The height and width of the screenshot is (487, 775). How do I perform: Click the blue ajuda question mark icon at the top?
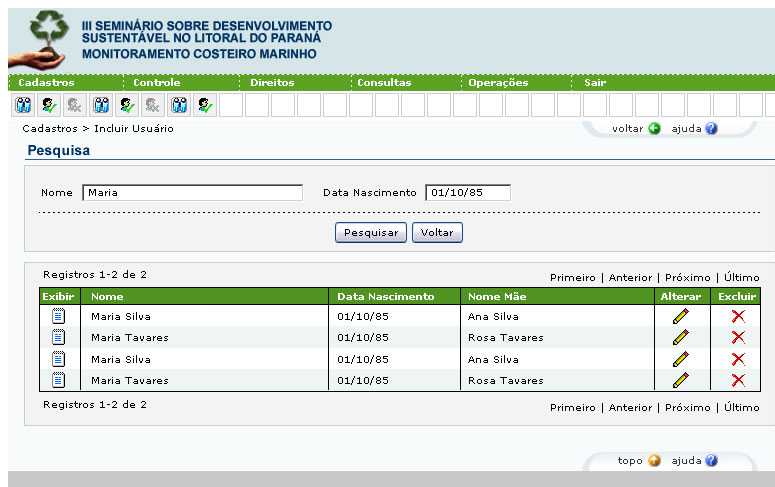[x=712, y=129]
